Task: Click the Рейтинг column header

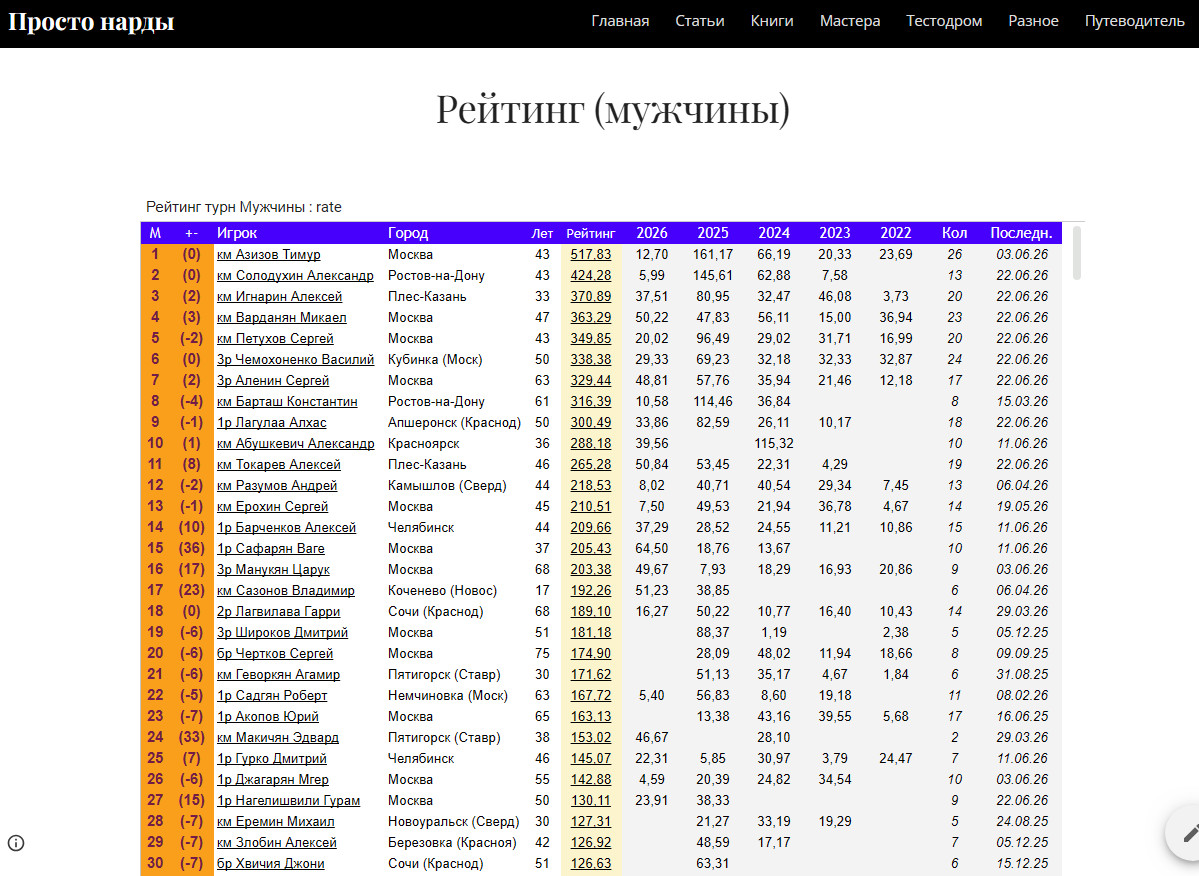Action: coord(590,233)
